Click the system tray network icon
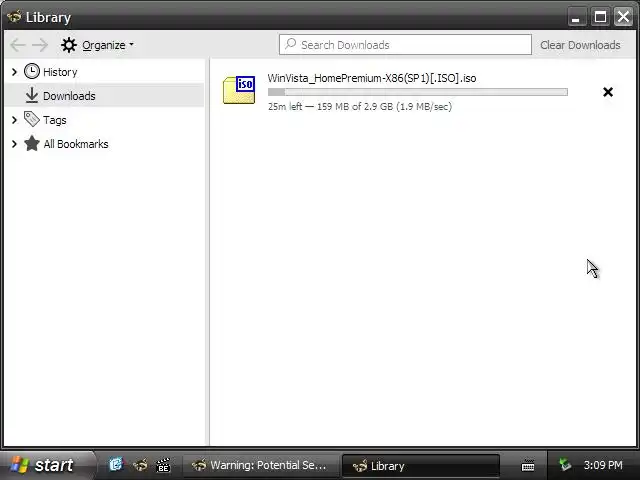The image size is (640, 480). click(565, 464)
